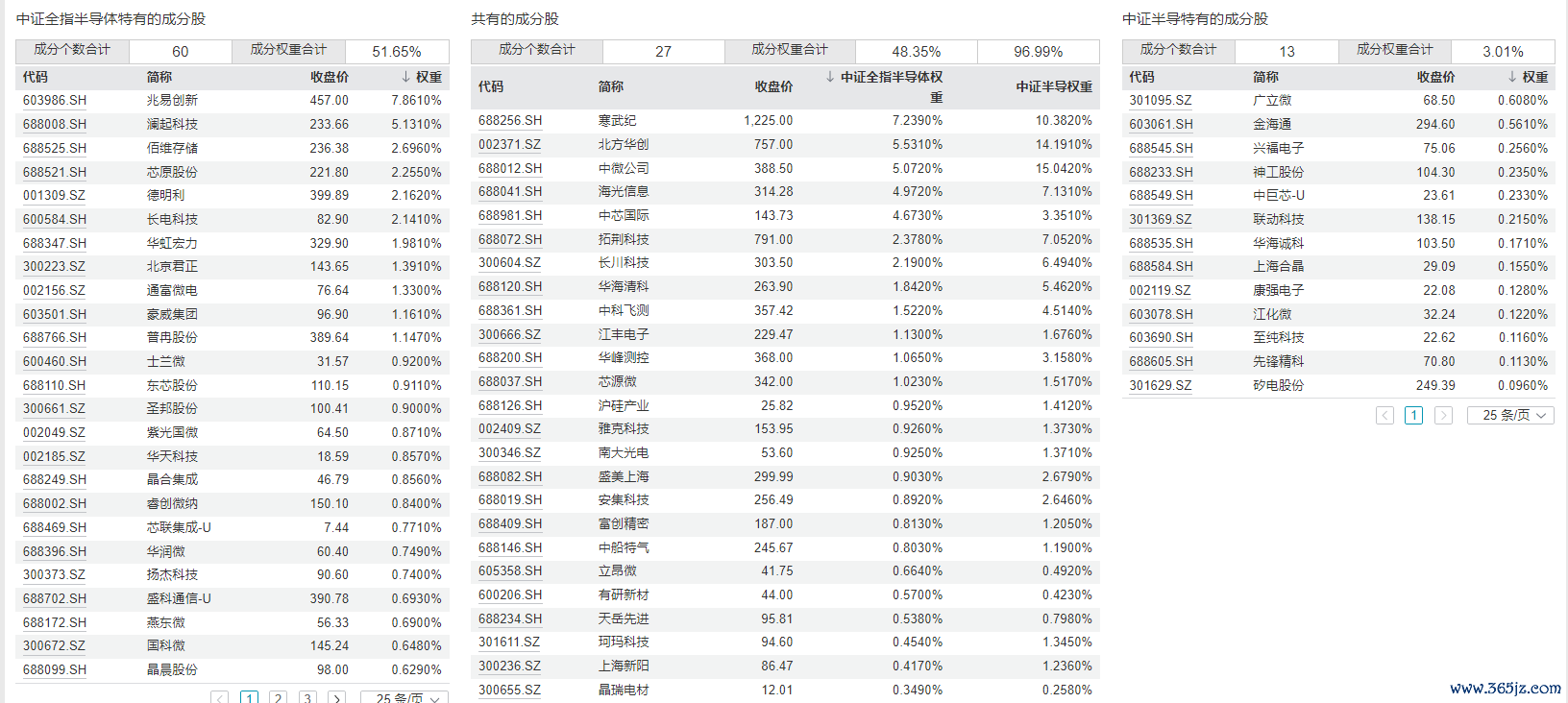Open stock code 688008.SH link
Viewport: 1568px width, 703px height.
(55, 125)
